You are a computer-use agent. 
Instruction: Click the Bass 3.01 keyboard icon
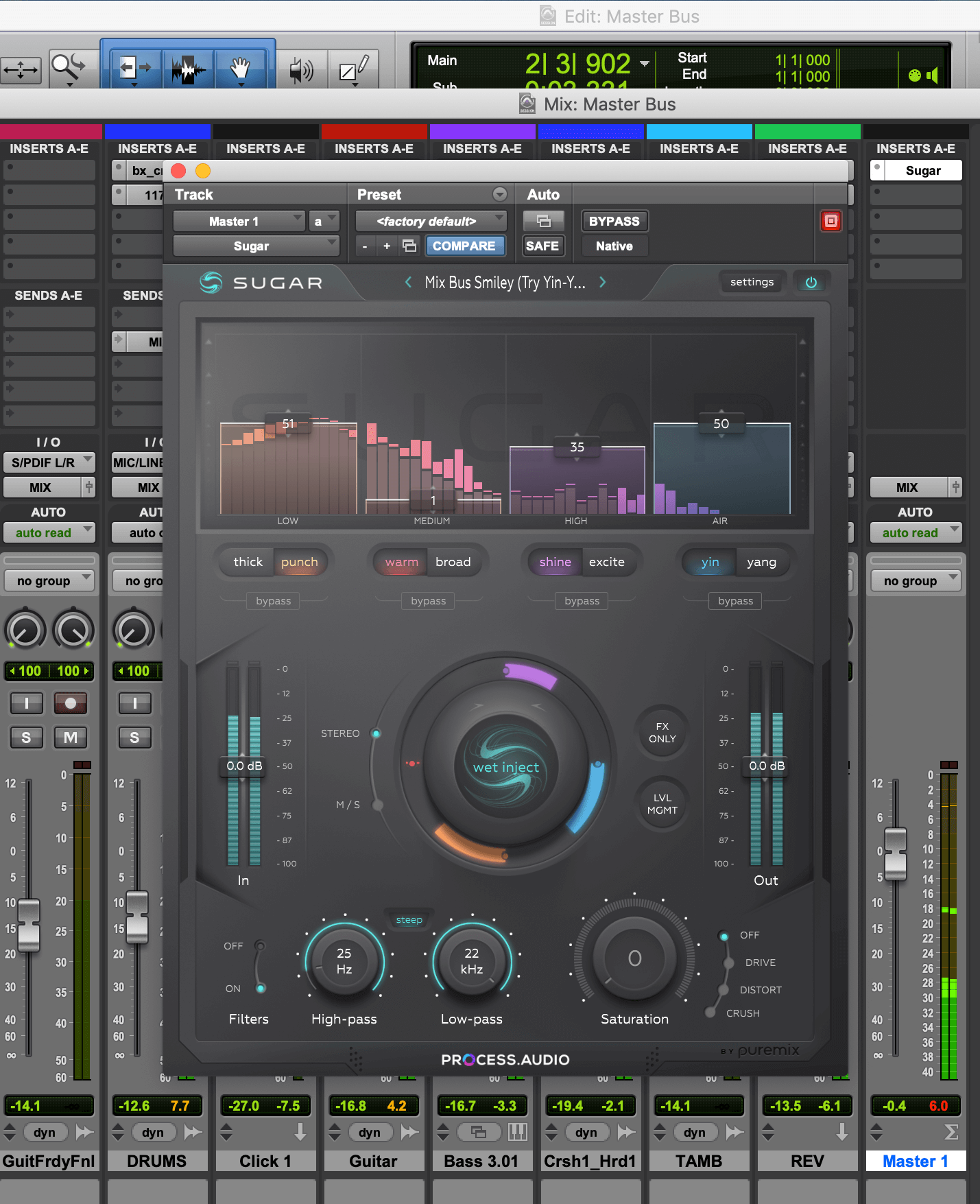click(x=518, y=1132)
